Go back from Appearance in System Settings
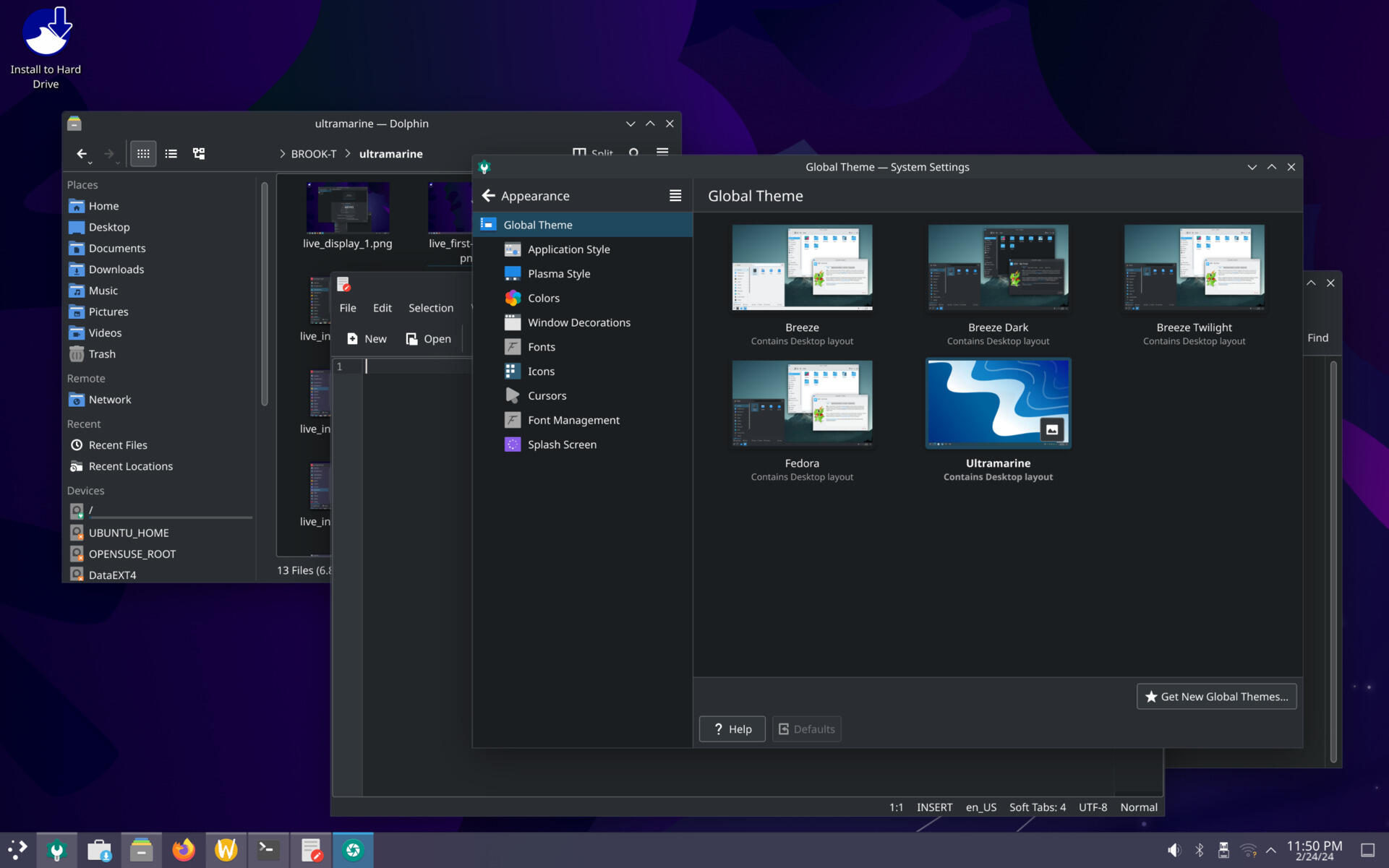The height and width of the screenshot is (868, 1389). (x=489, y=196)
